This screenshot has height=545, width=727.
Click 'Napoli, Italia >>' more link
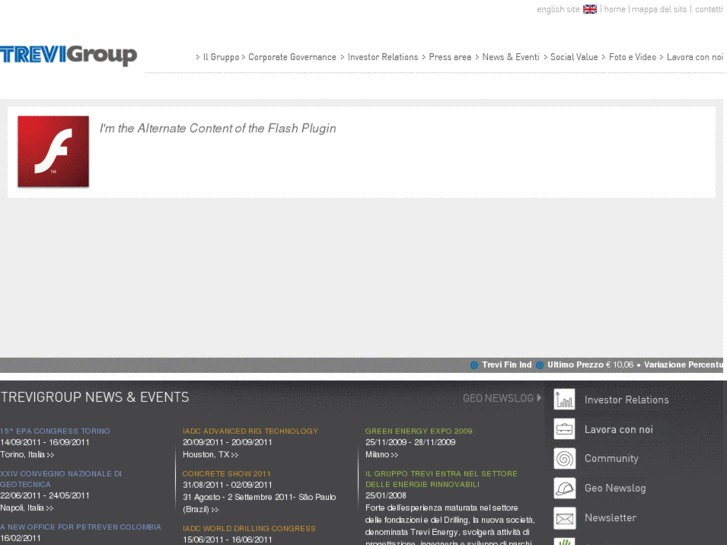26,508
